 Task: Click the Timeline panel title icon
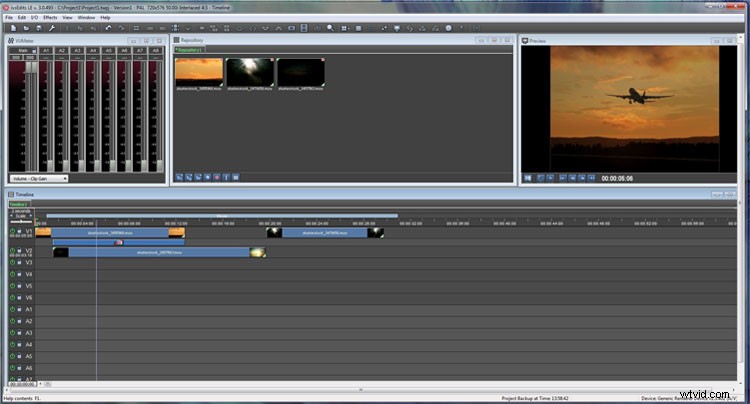point(11,195)
